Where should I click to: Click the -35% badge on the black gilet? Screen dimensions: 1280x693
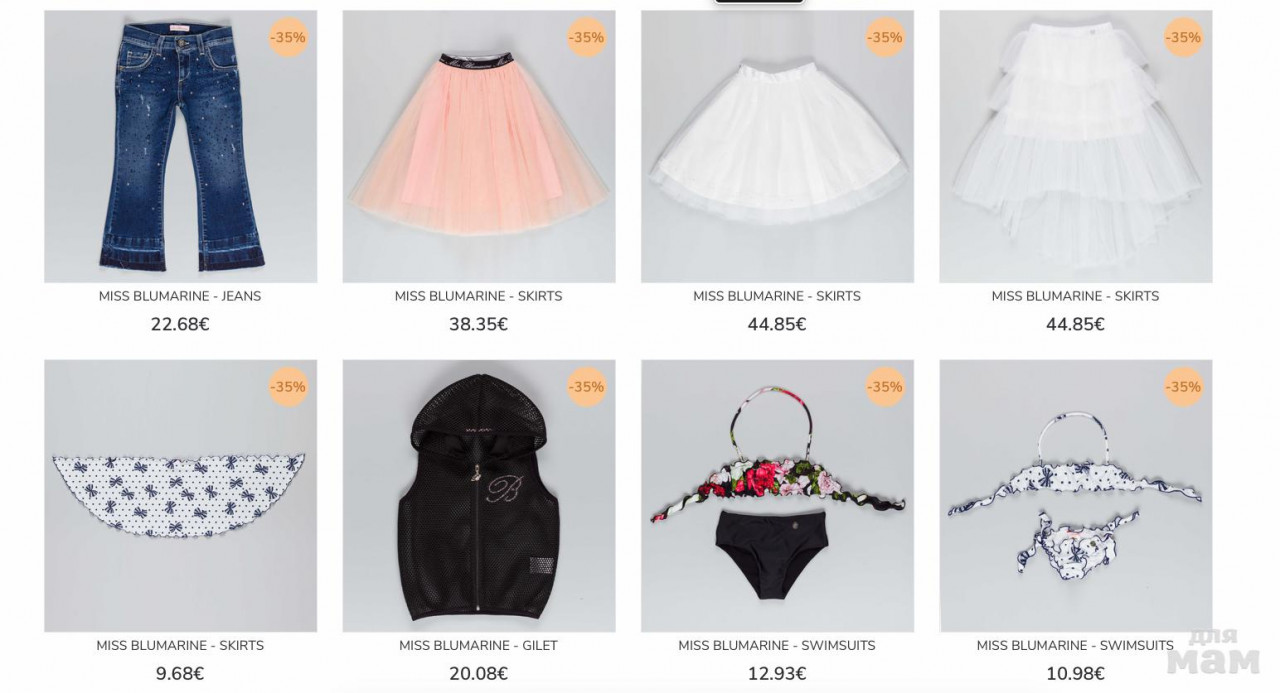586,387
